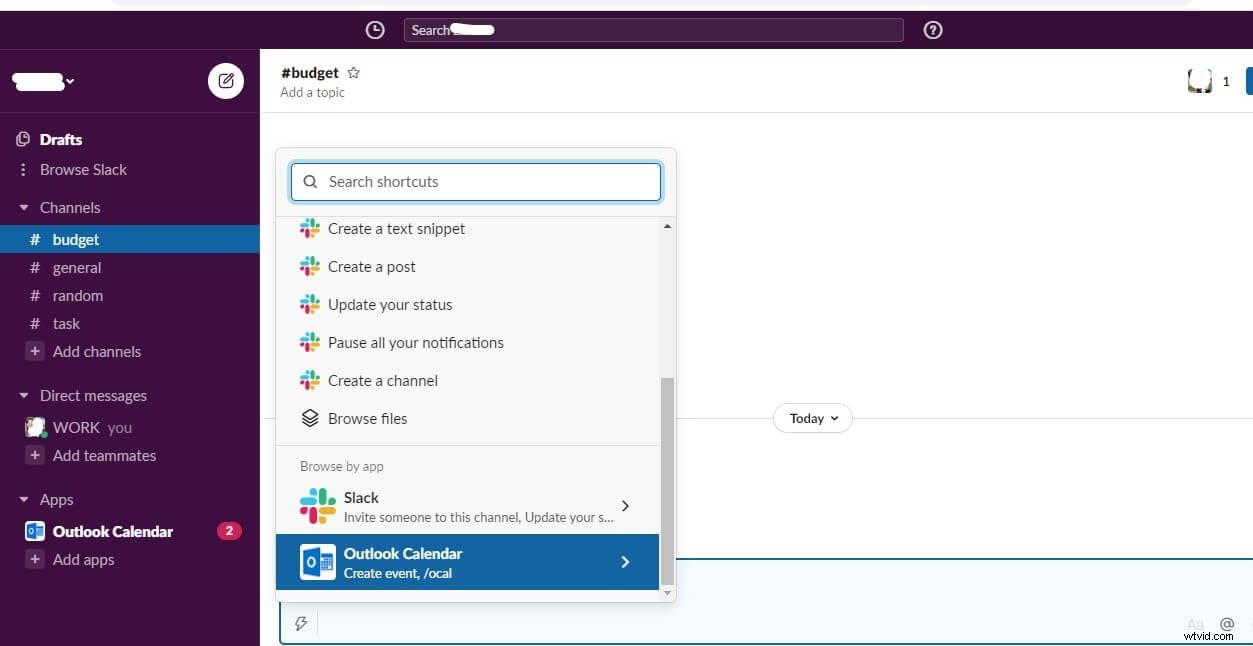Image resolution: width=1253 pixels, height=646 pixels.
Task: Click the lightning bolt shortcuts icon
Action: pos(301,623)
